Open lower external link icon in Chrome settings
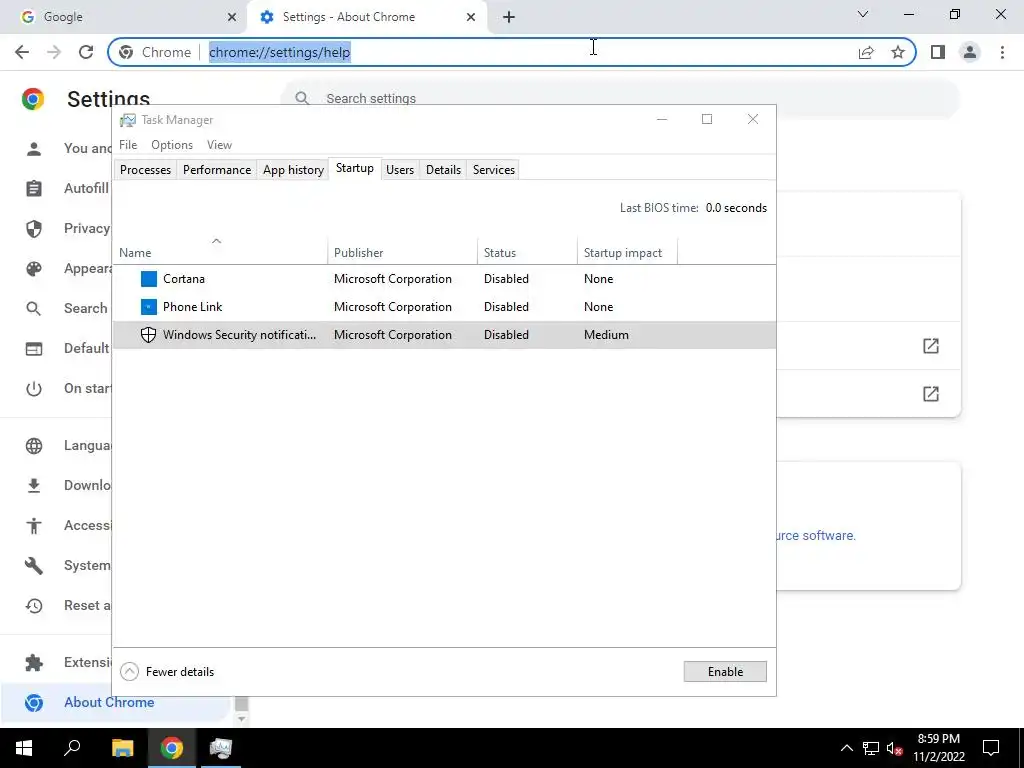Viewport: 1024px width, 768px height. pos(931,394)
